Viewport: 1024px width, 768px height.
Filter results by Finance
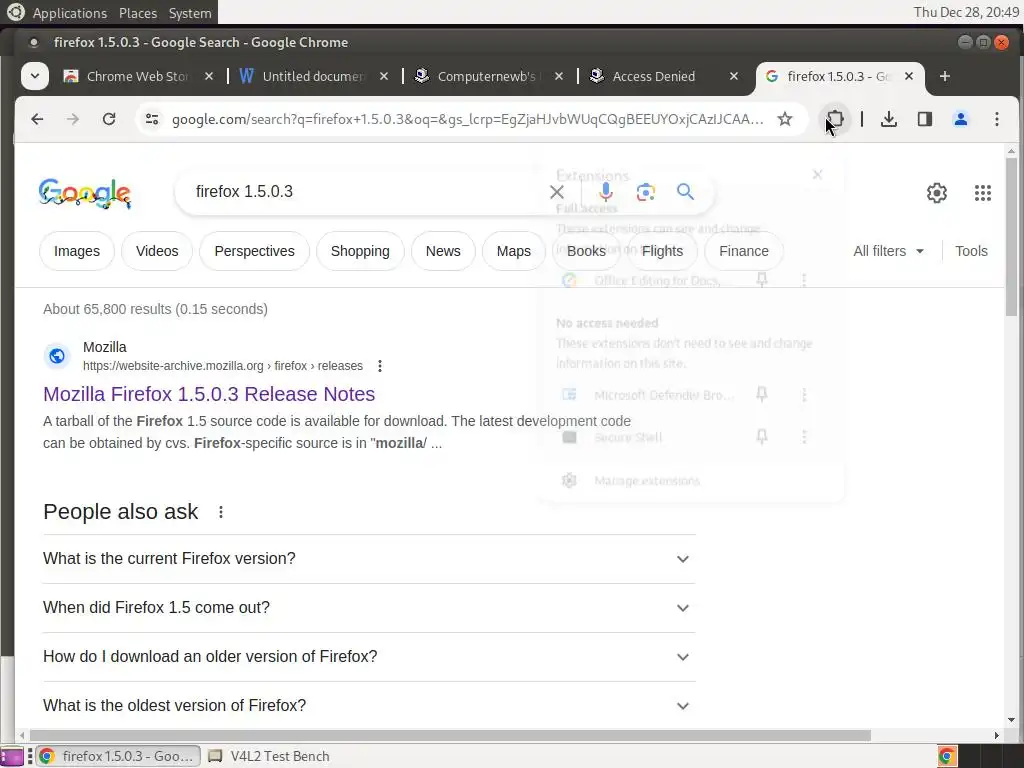pyautogui.click(x=744, y=251)
